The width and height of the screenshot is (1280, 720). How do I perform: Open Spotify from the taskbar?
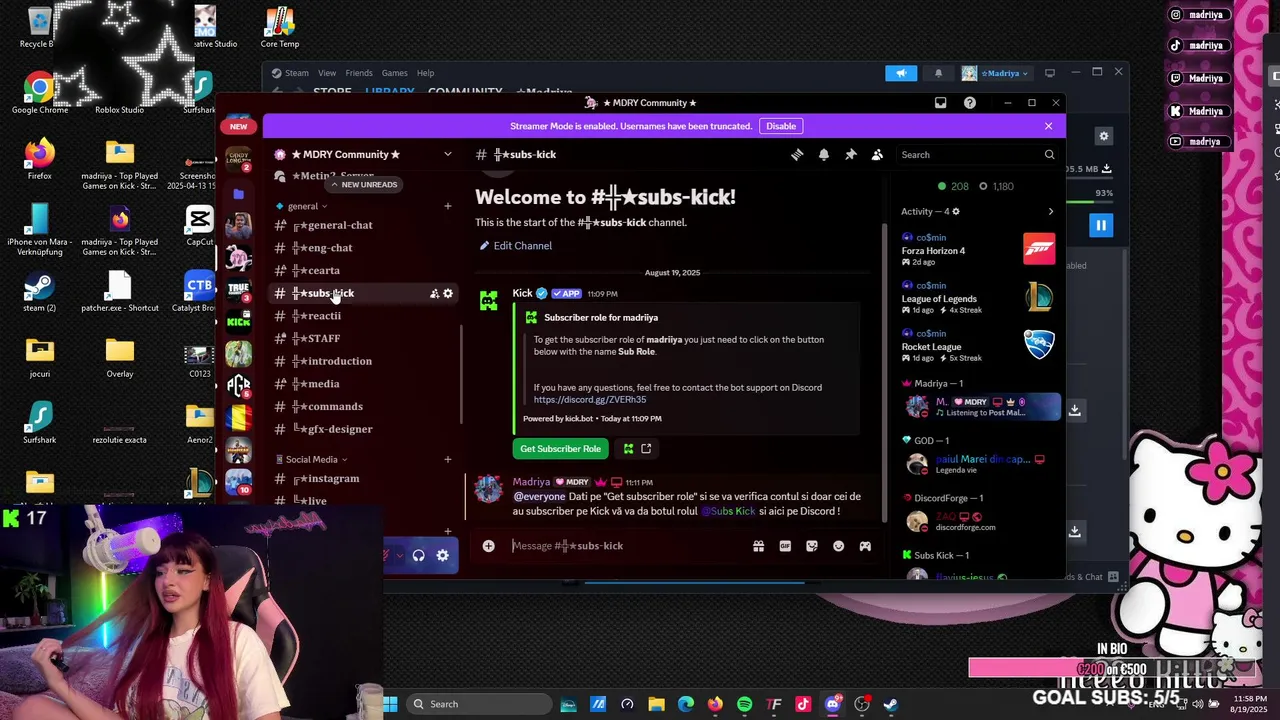(x=745, y=704)
